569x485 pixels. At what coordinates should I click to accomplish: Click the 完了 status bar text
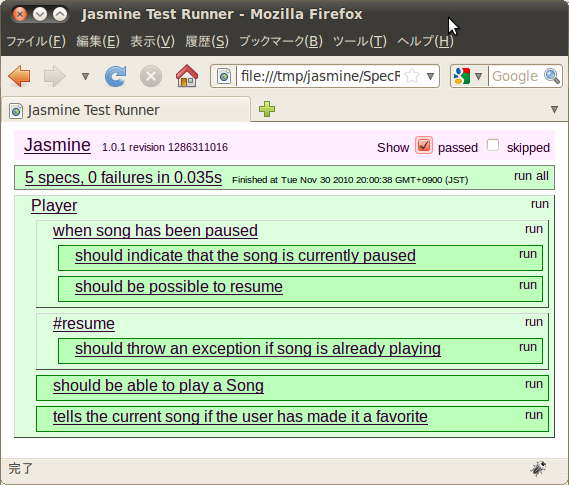pos(21,468)
